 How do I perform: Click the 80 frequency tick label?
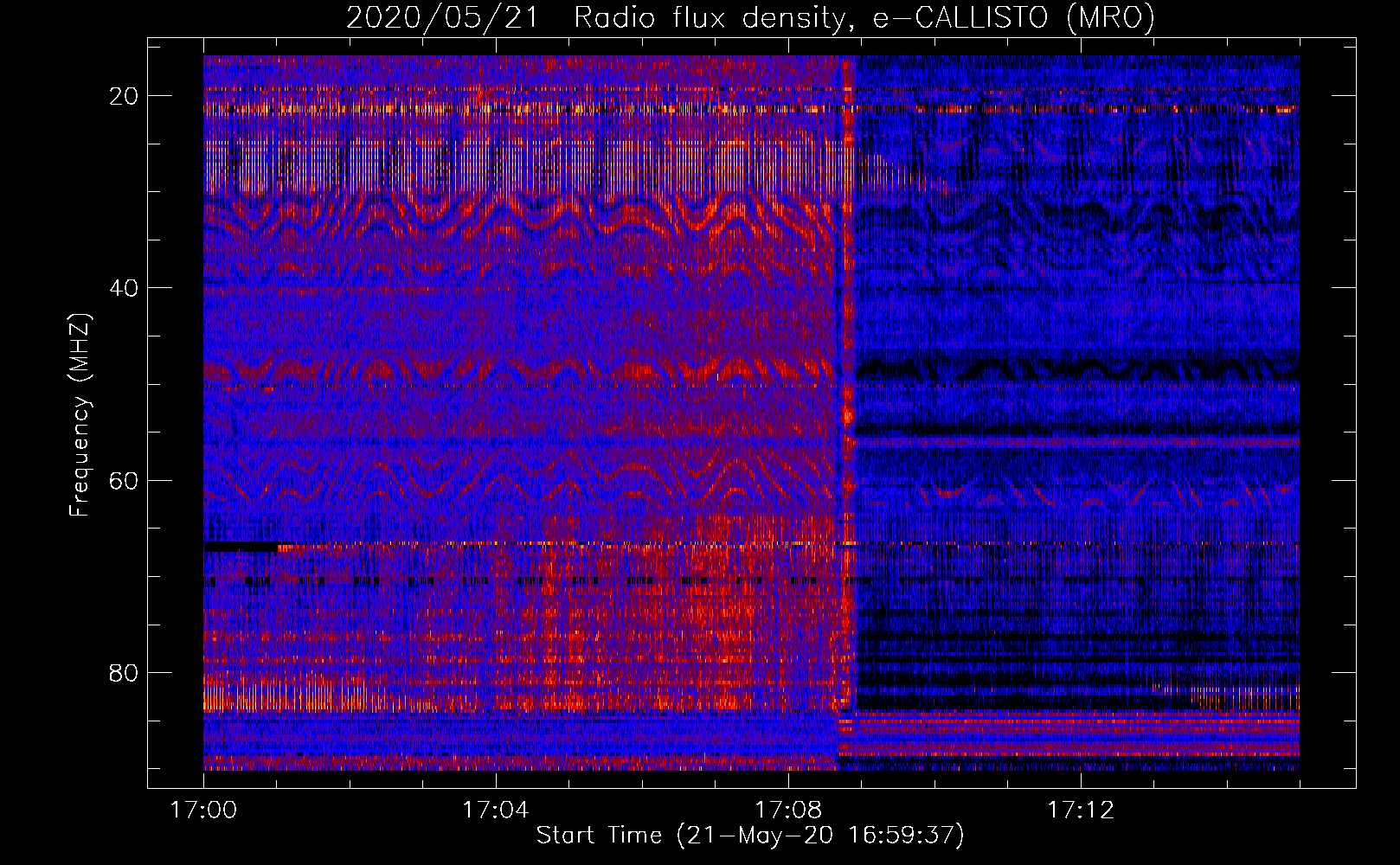(124, 672)
